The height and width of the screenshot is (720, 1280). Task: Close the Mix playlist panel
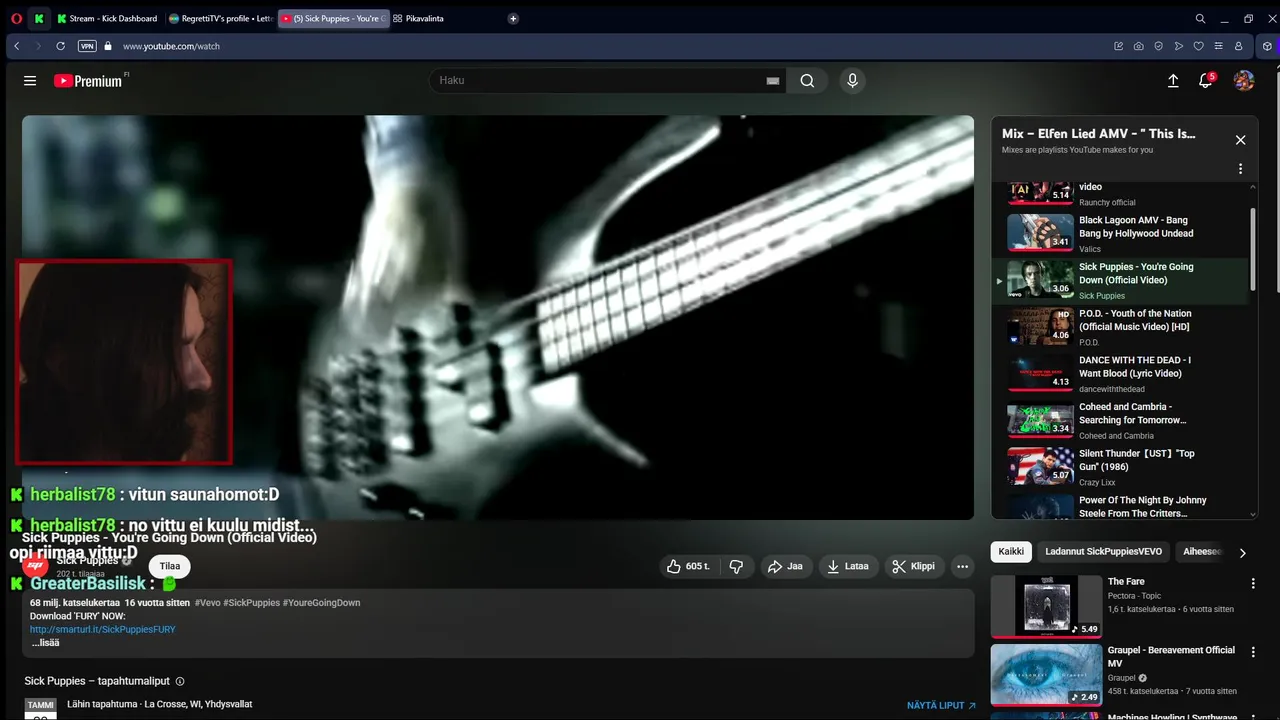pos(1240,140)
